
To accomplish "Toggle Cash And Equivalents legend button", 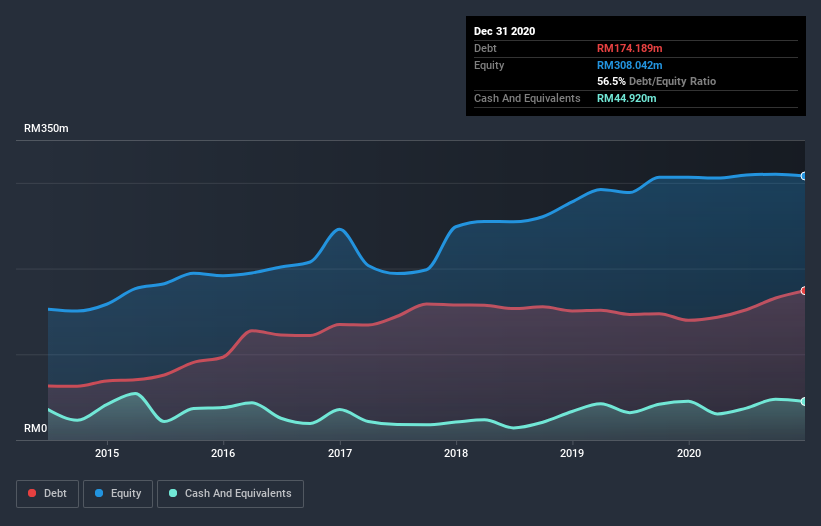I will pos(230,494).
